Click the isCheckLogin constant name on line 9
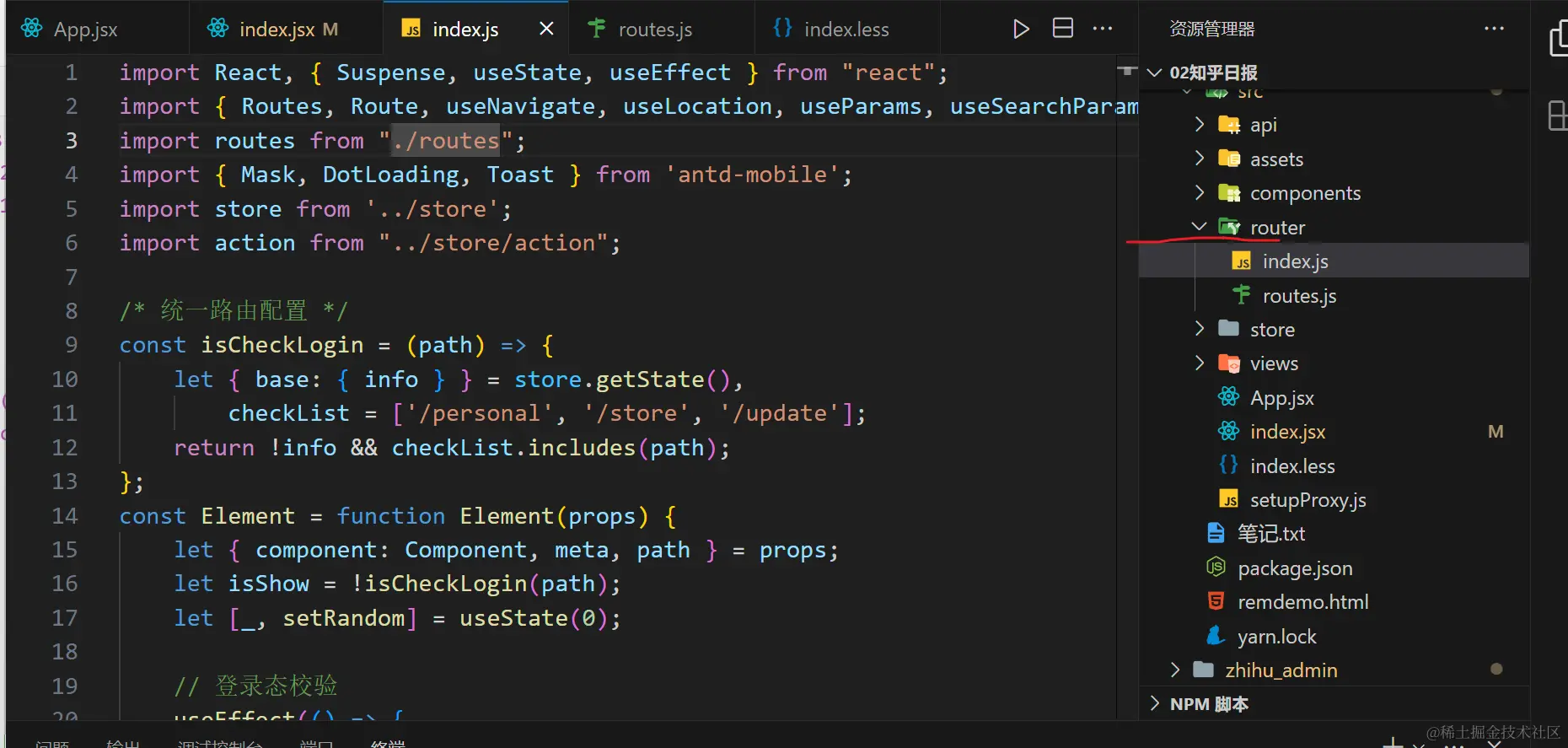Image resolution: width=1568 pixels, height=748 pixels. coord(282,345)
